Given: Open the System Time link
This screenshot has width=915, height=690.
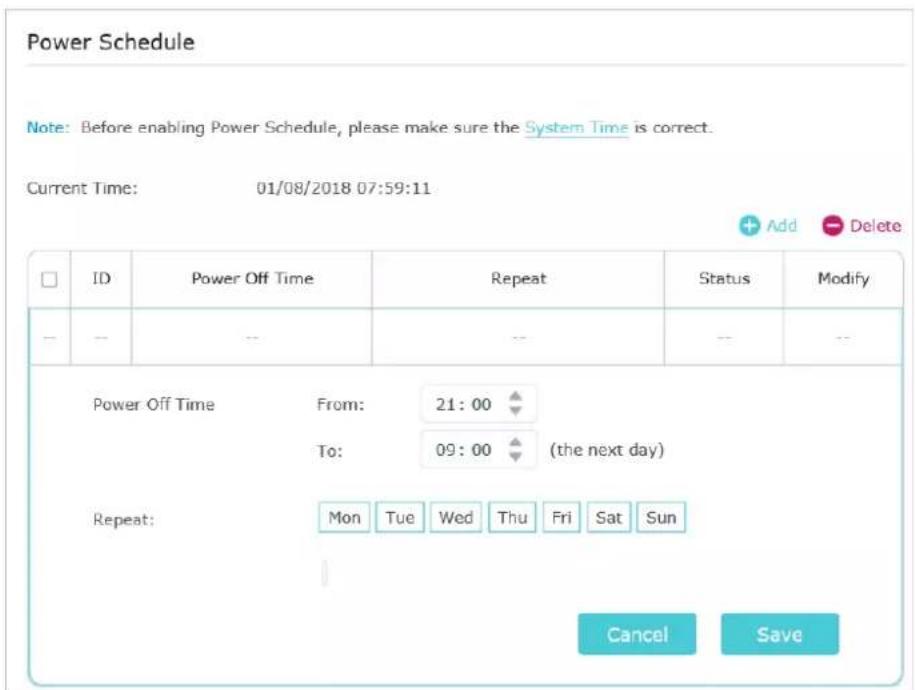Looking at the screenshot, I should (577, 127).
